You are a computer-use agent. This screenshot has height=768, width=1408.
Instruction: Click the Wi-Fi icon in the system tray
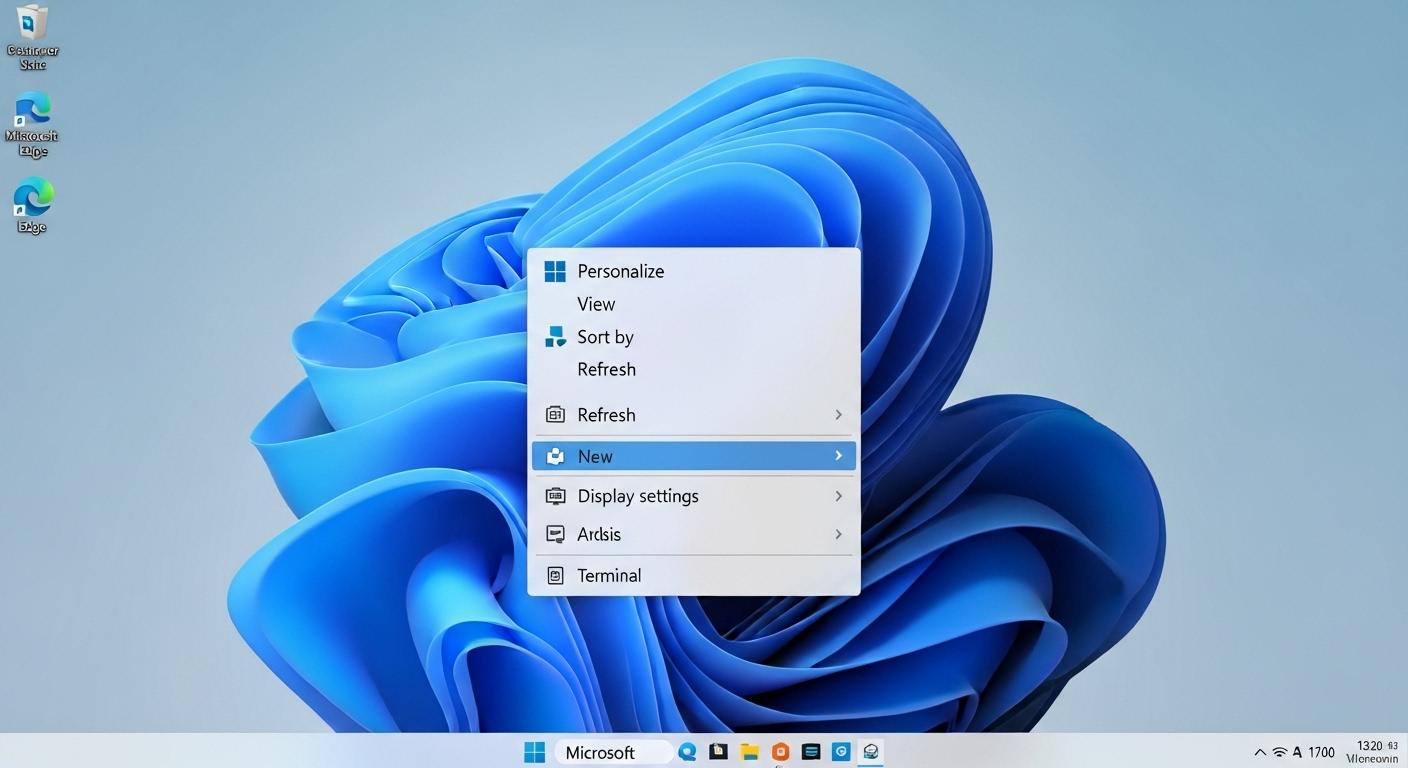click(1278, 751)
